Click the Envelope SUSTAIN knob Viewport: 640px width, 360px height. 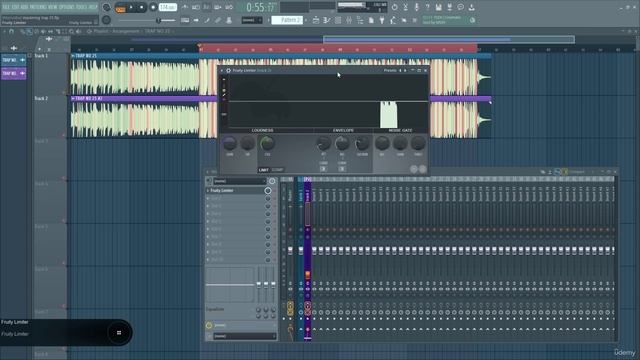[362, 144]
